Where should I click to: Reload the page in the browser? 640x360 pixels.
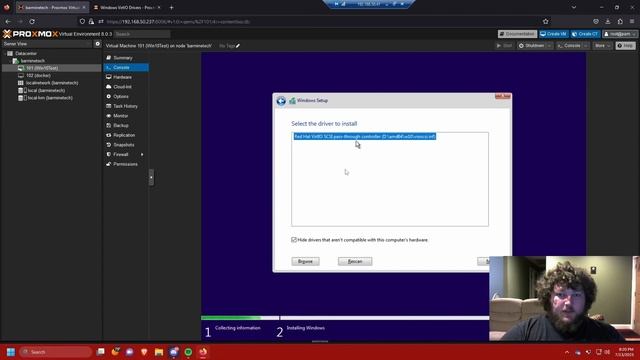pos(32,21)
